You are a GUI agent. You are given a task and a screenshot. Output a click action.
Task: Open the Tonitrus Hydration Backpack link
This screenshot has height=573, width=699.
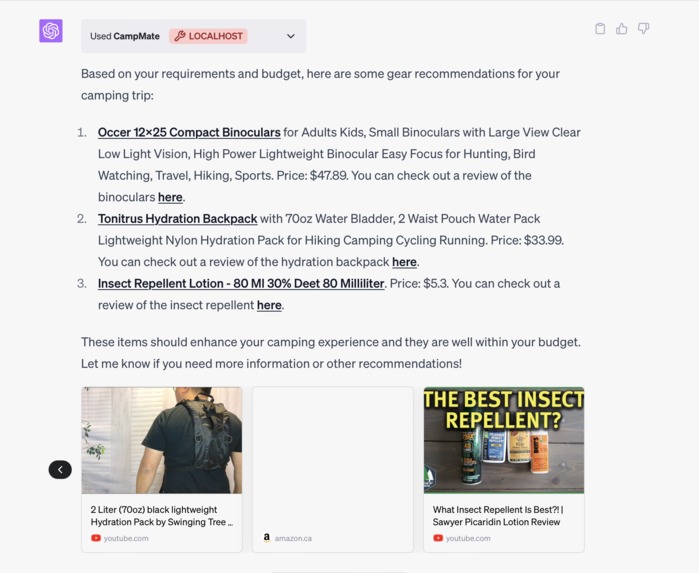pos(177,218)
